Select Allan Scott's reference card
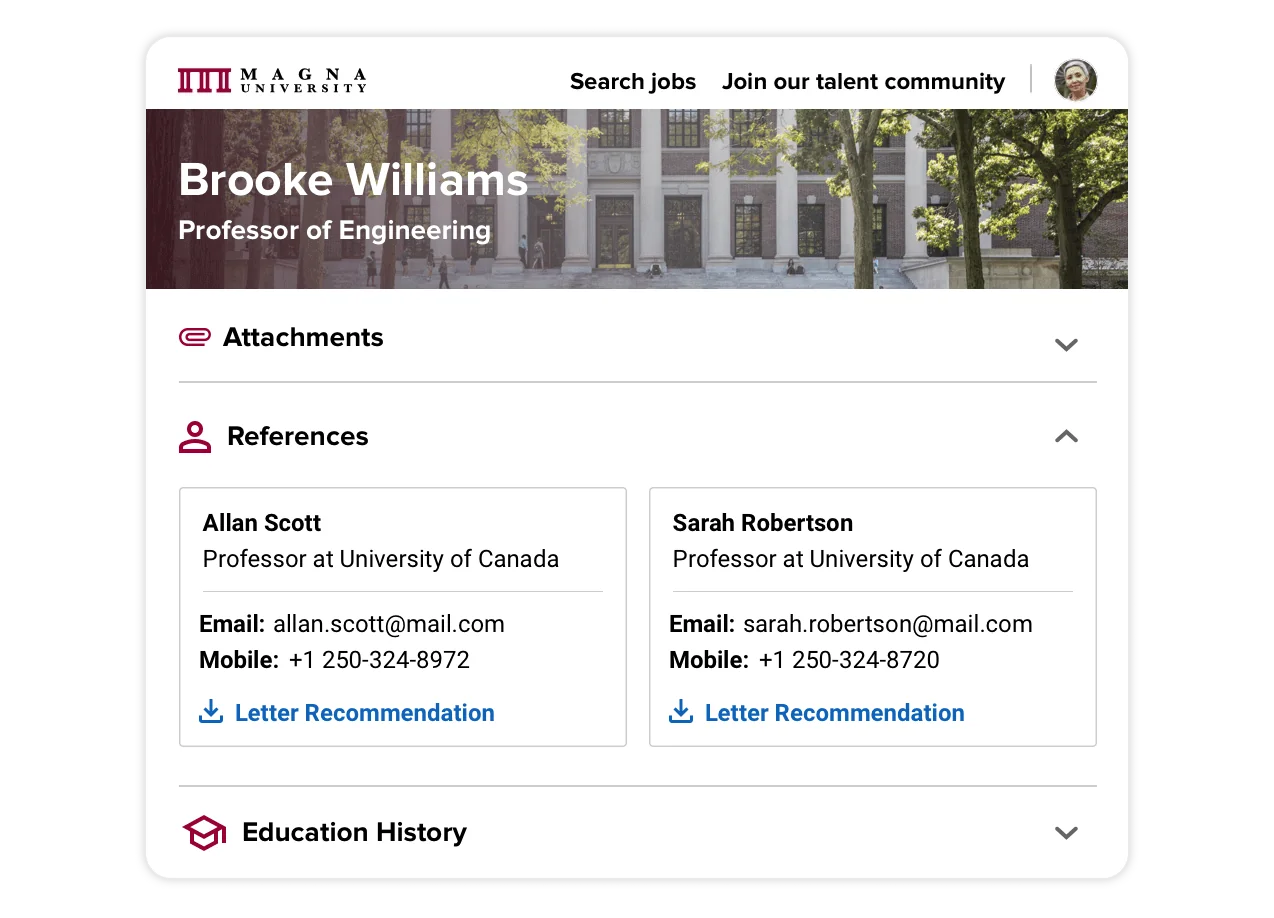 click(402, 617)
